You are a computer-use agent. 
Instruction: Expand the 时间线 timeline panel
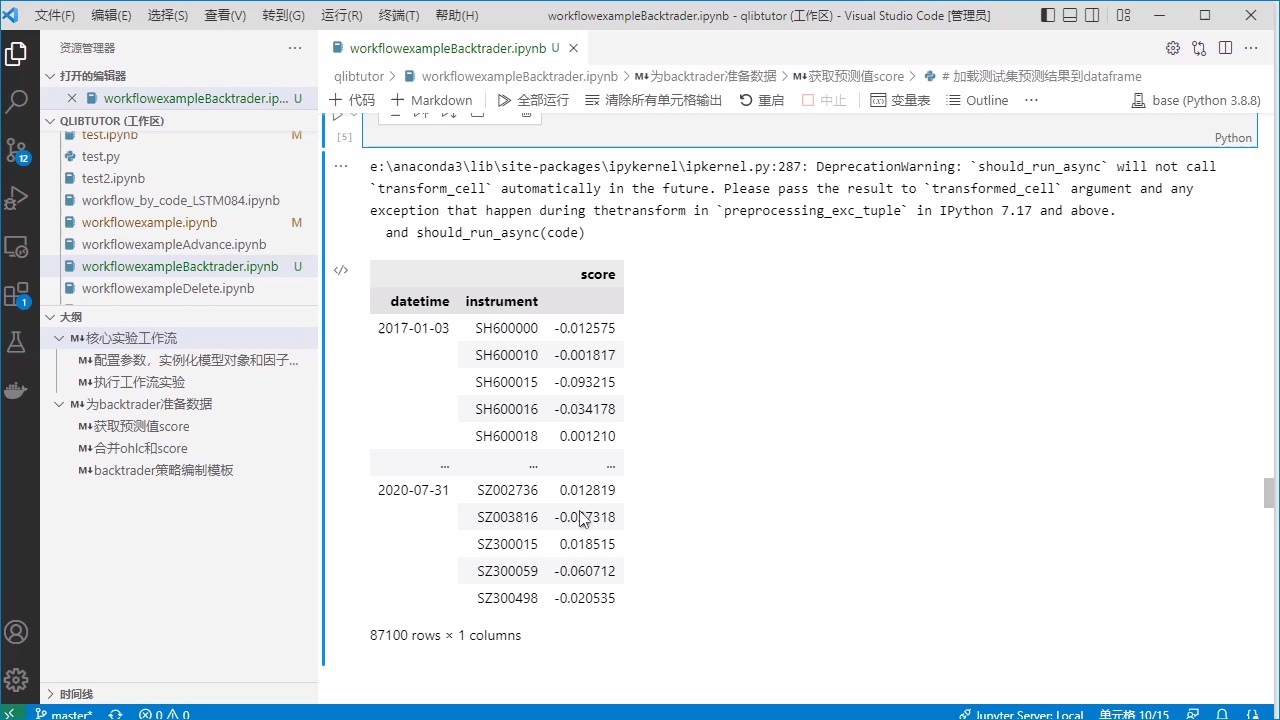click(76, 694)
